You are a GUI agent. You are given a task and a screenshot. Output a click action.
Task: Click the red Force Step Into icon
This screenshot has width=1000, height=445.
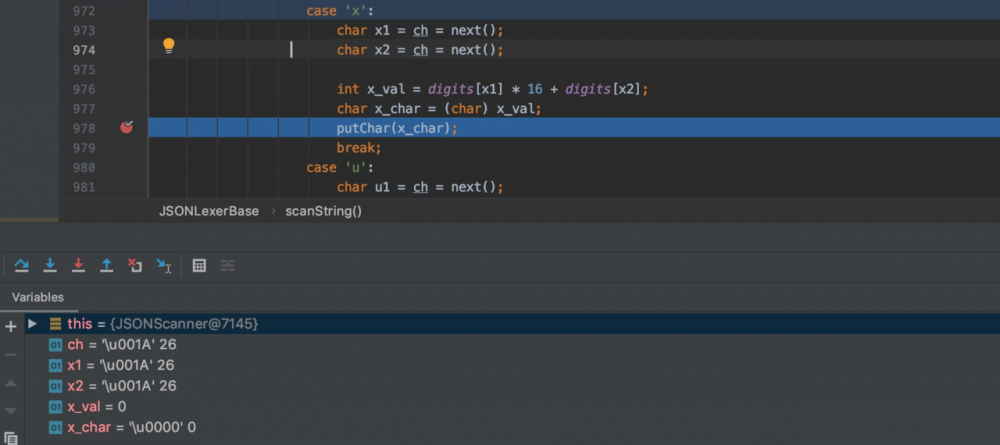coord(78,265)
